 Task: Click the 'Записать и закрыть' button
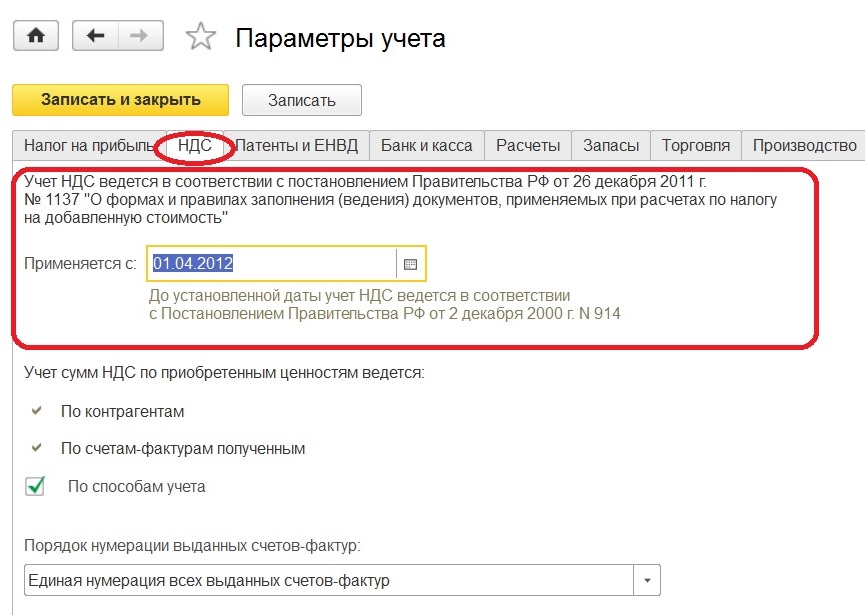pos(120,100)
